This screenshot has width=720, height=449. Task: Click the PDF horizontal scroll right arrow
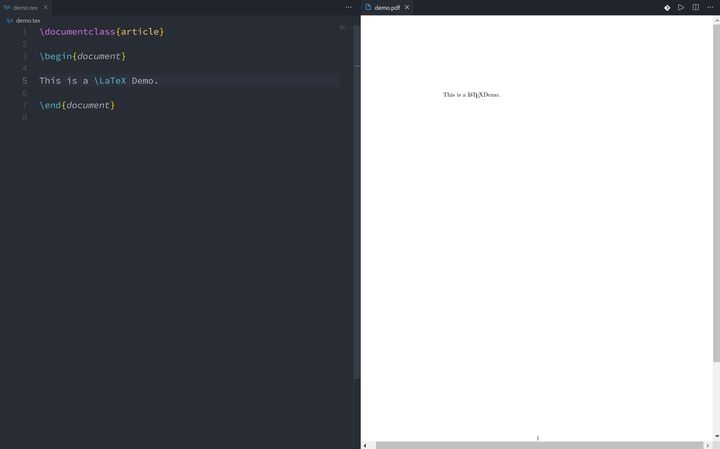coord(708,445)
